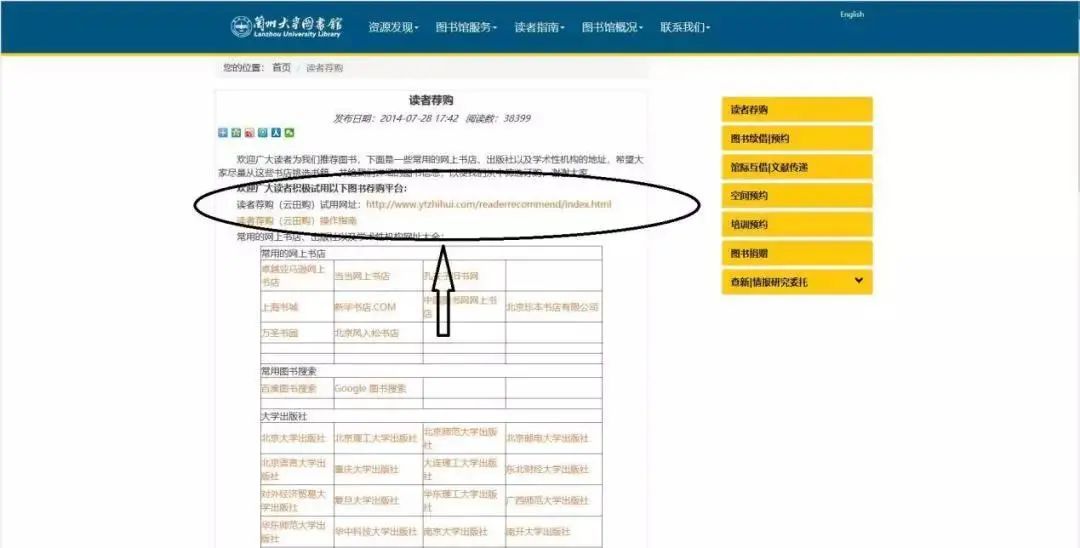Open the 北京珍本书店有限公司 link
This screenshot has height=548, width=1080.
(x=552, y=307)
